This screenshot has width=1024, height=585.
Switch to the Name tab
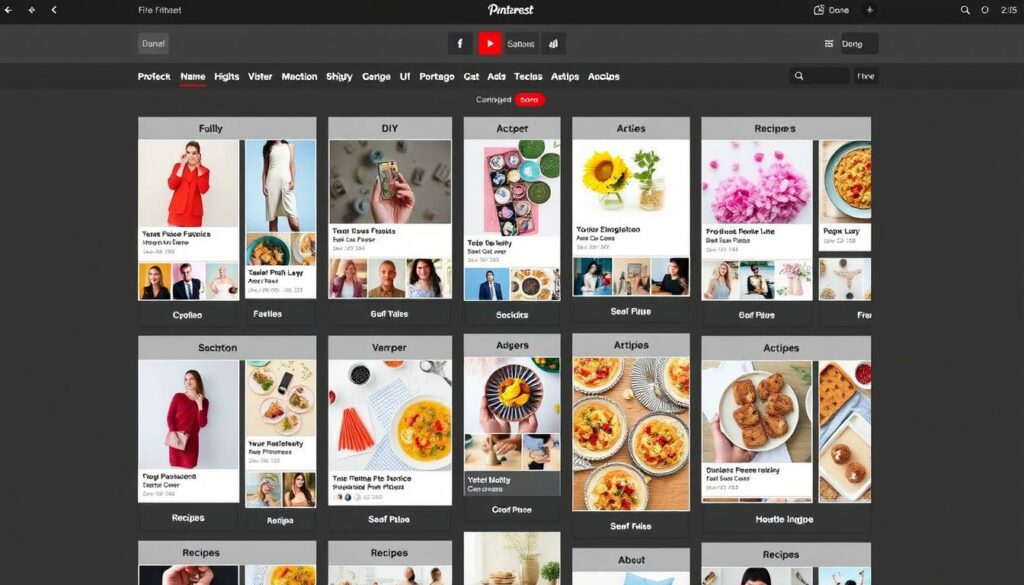[x=192, y=76]
